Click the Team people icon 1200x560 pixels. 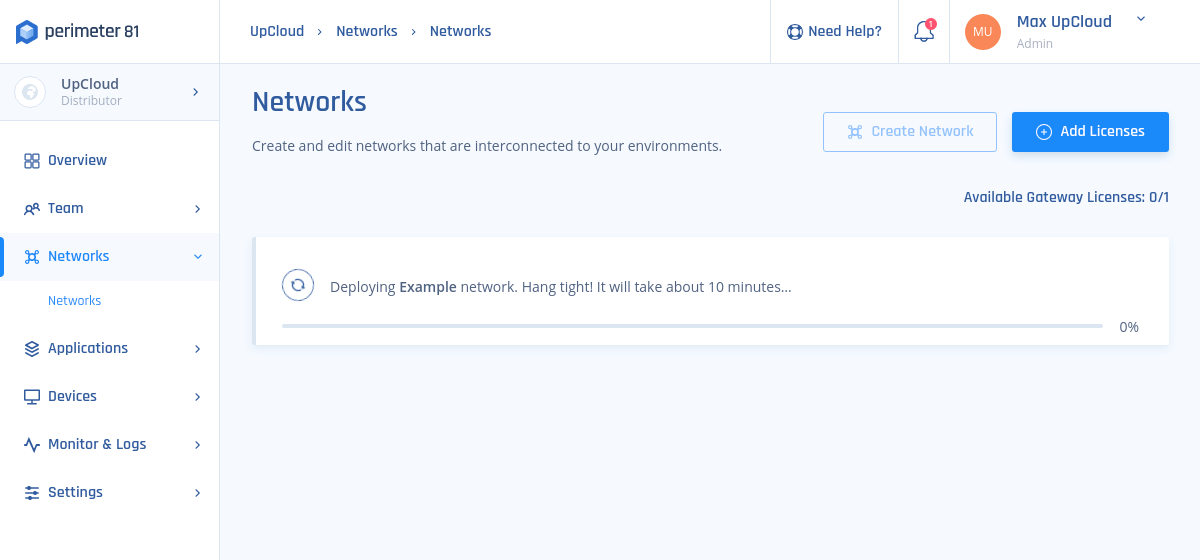32,208
